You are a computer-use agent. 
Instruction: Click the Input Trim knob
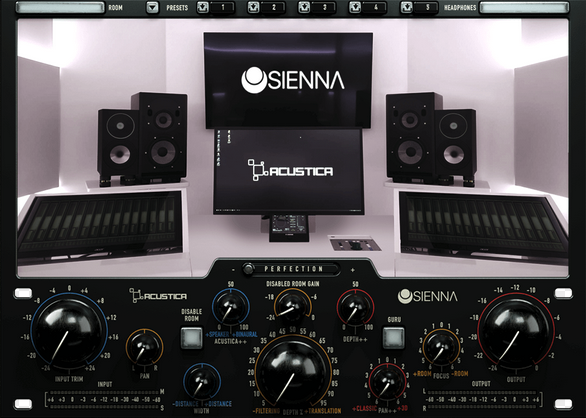(69, 332)
